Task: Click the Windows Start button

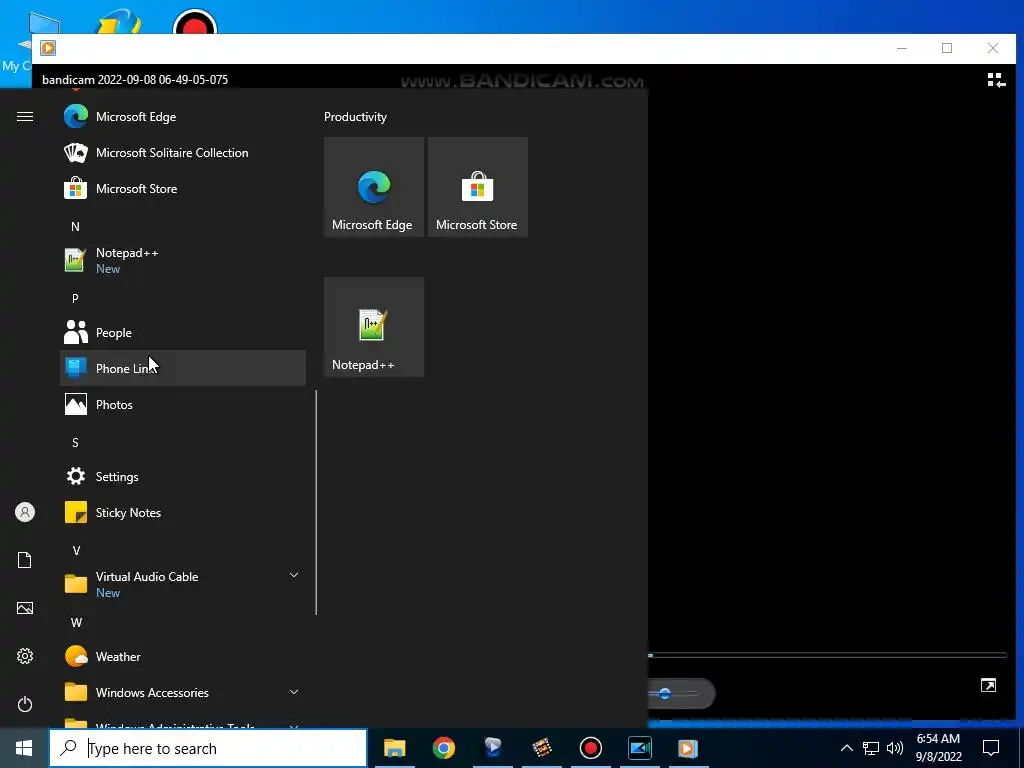Action: pyautogui.click(x=24, y=748)
